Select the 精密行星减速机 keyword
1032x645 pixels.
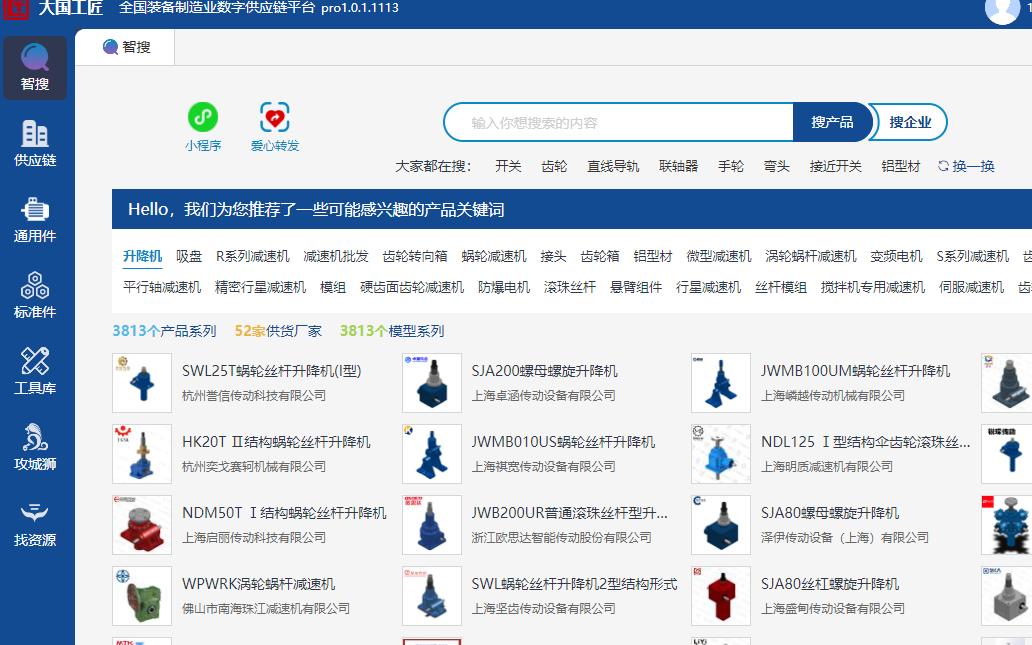coord(261,288)
